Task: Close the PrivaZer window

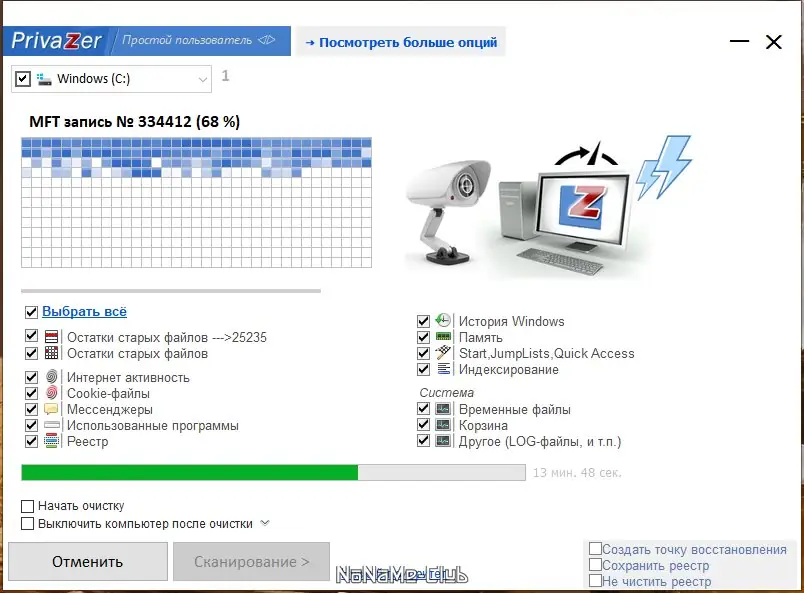Action: click(x=774, y=42)
